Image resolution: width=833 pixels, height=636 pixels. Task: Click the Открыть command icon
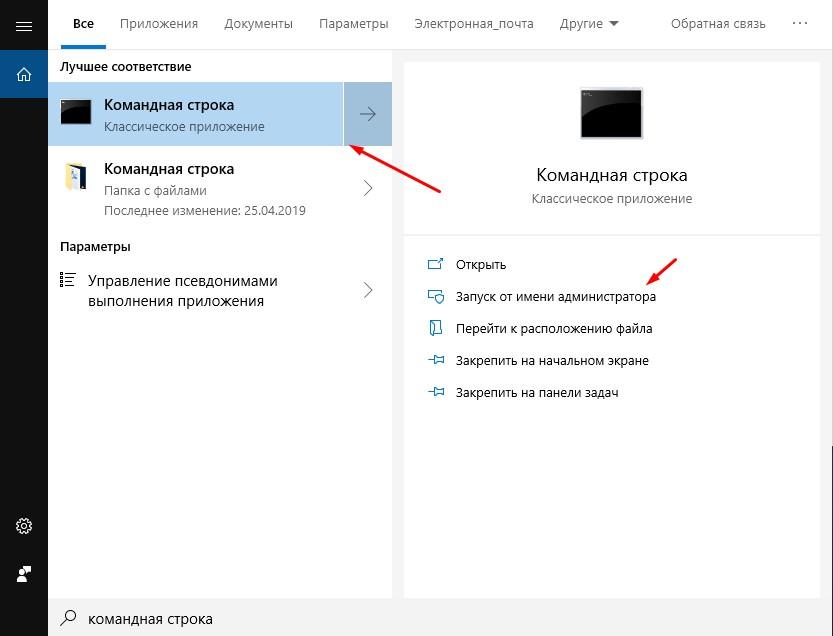click(x=436, y=263)
